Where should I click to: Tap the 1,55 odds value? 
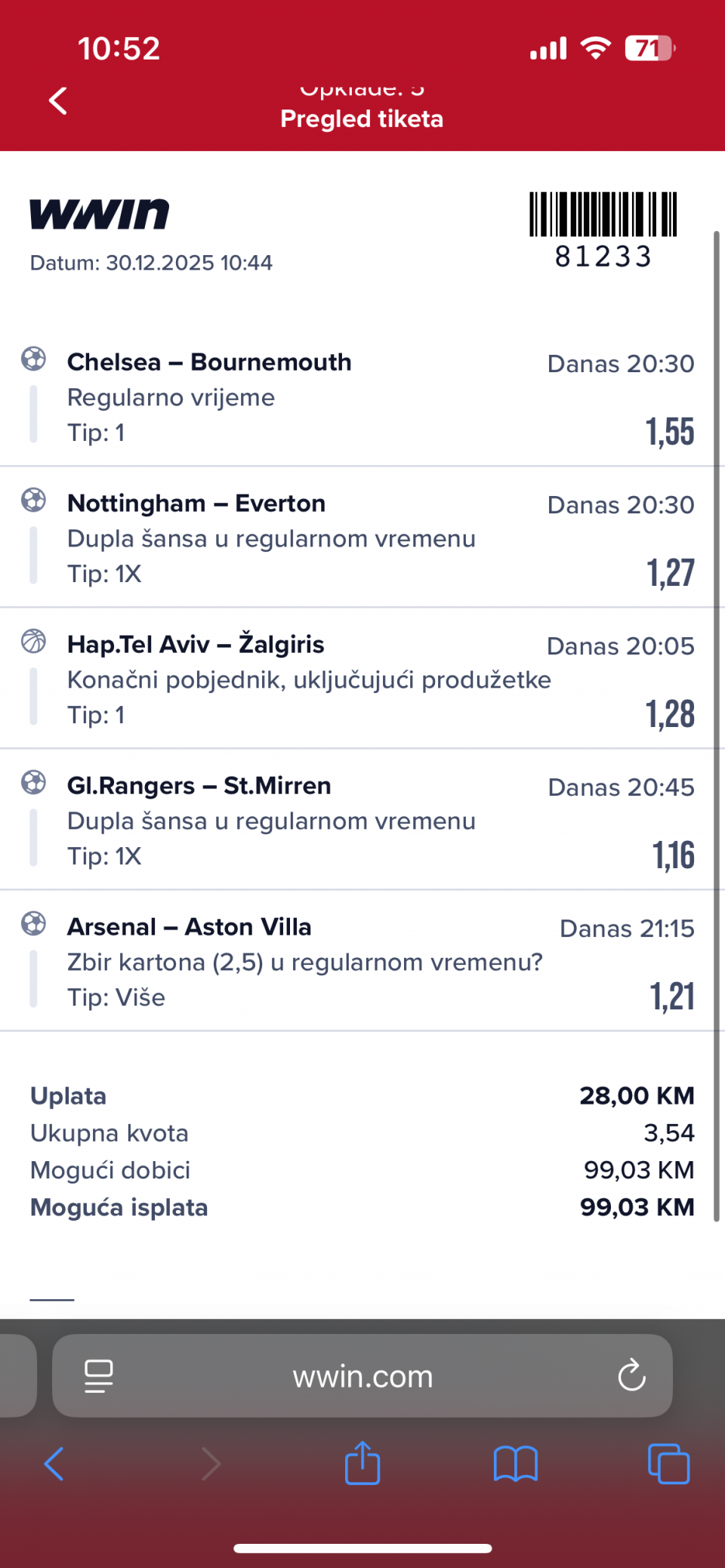pos(669,432)
